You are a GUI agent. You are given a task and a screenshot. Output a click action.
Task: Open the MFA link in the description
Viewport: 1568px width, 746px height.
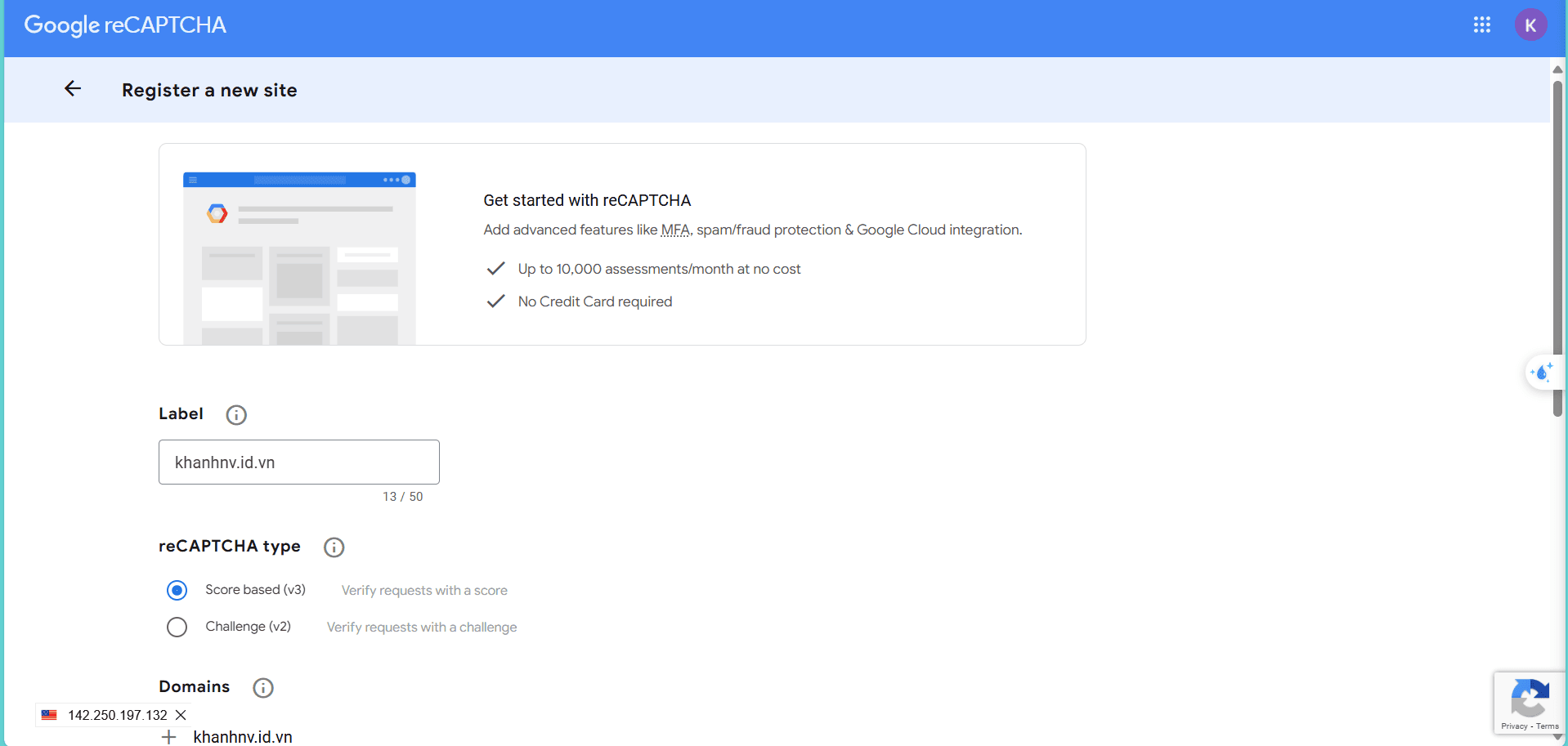675,230
